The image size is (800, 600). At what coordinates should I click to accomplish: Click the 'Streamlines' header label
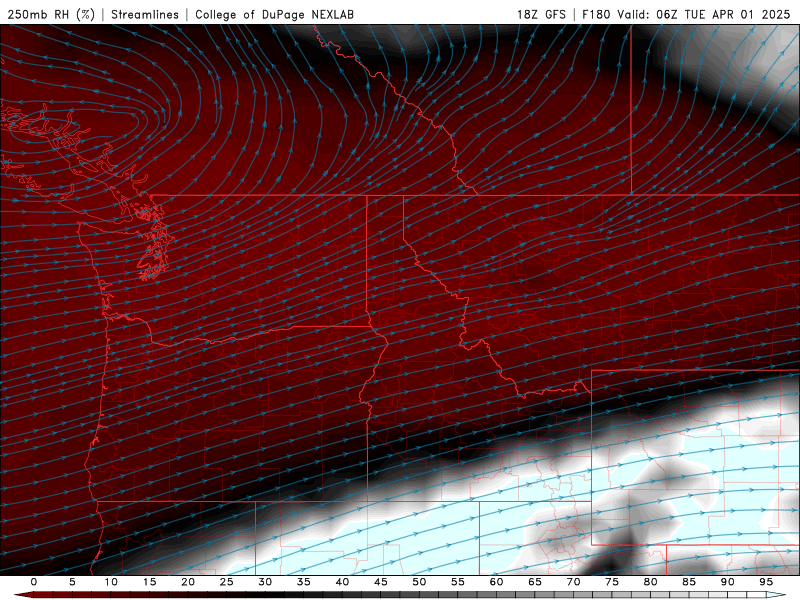145,14
